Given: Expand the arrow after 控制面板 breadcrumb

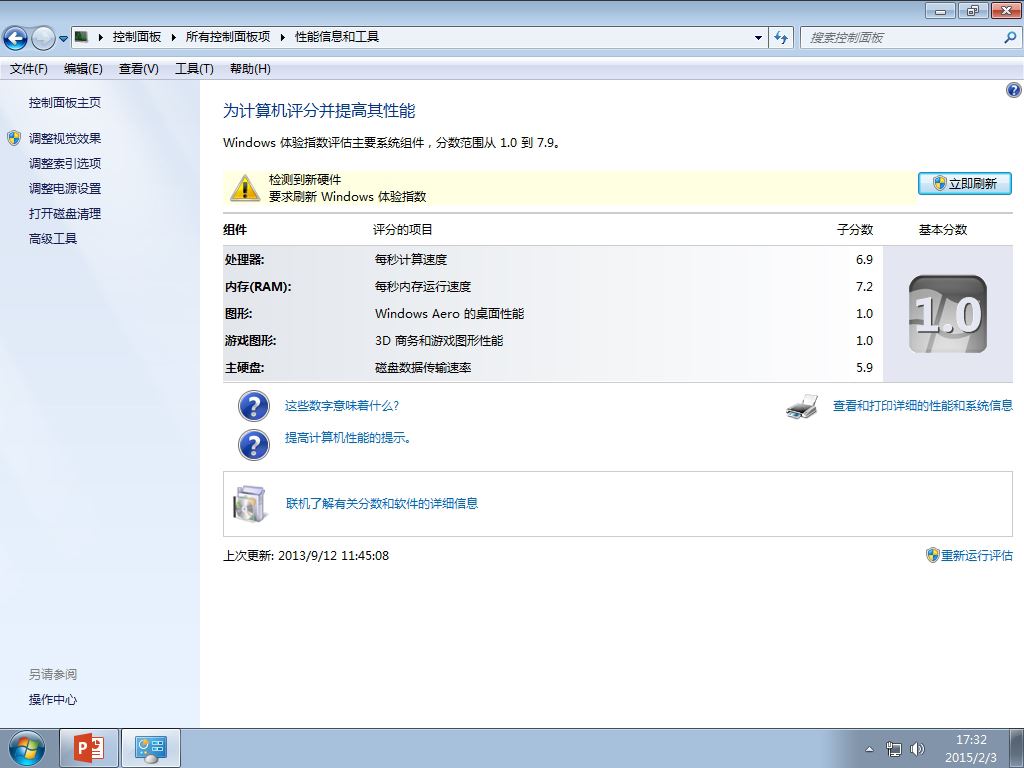Looking at the screenshot, I should coord(174,37).
